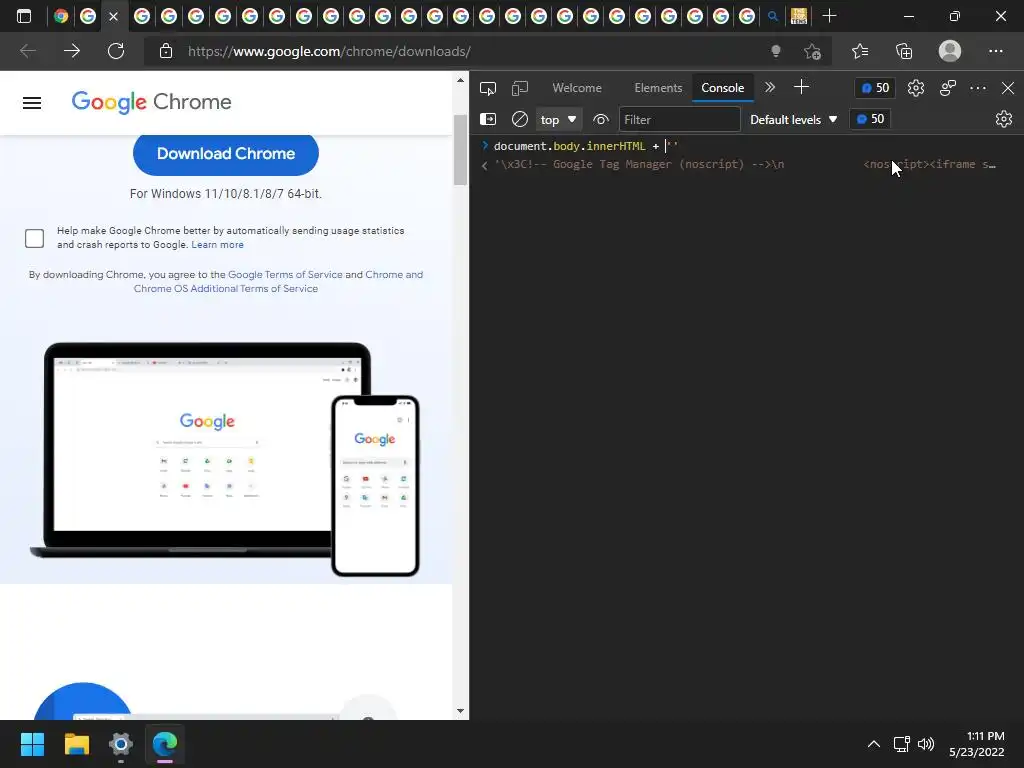The image size is (1024, 768).
Task: Click Microsoft Edge taskbar icon
Action: [x=165, y=744]
